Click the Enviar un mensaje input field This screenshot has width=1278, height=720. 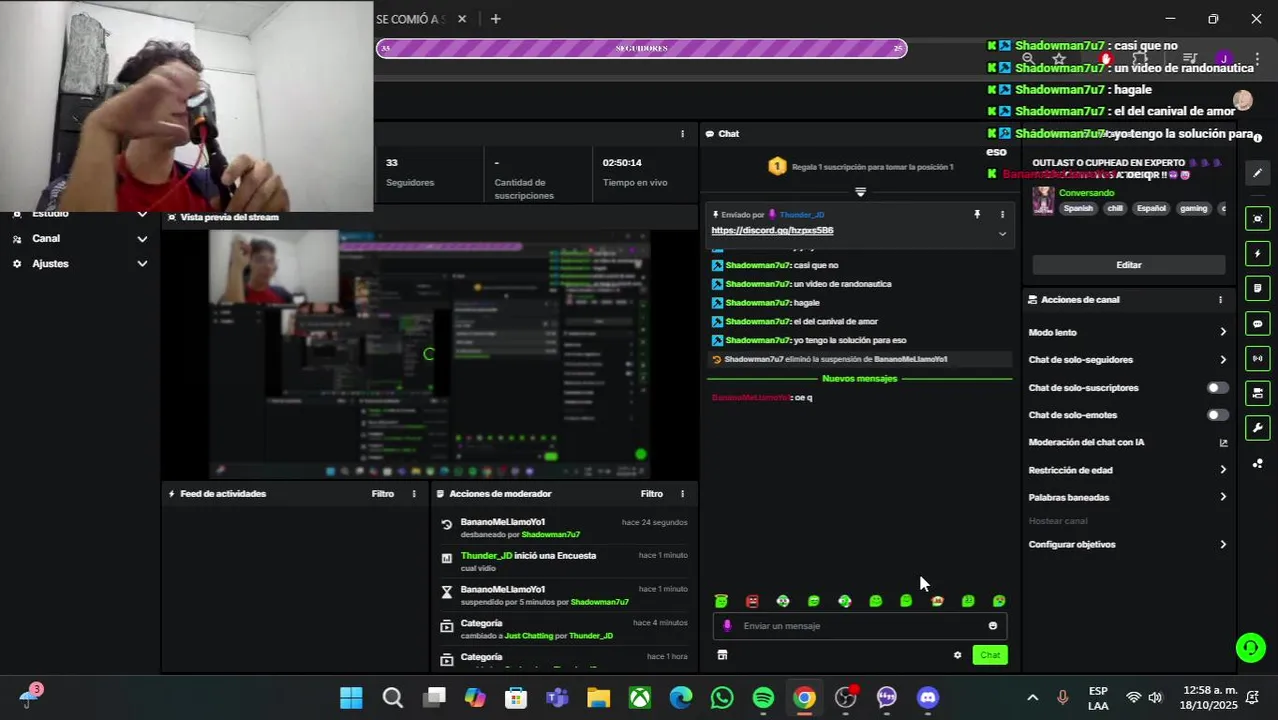click(860, 626)
